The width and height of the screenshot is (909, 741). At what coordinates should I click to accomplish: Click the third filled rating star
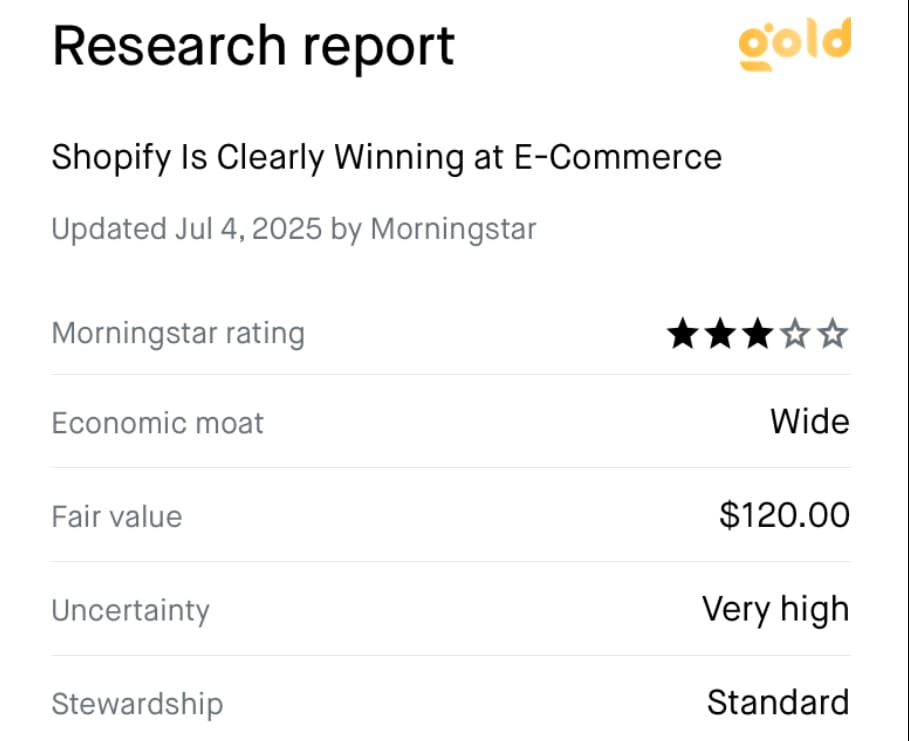[x=758, y=333]
